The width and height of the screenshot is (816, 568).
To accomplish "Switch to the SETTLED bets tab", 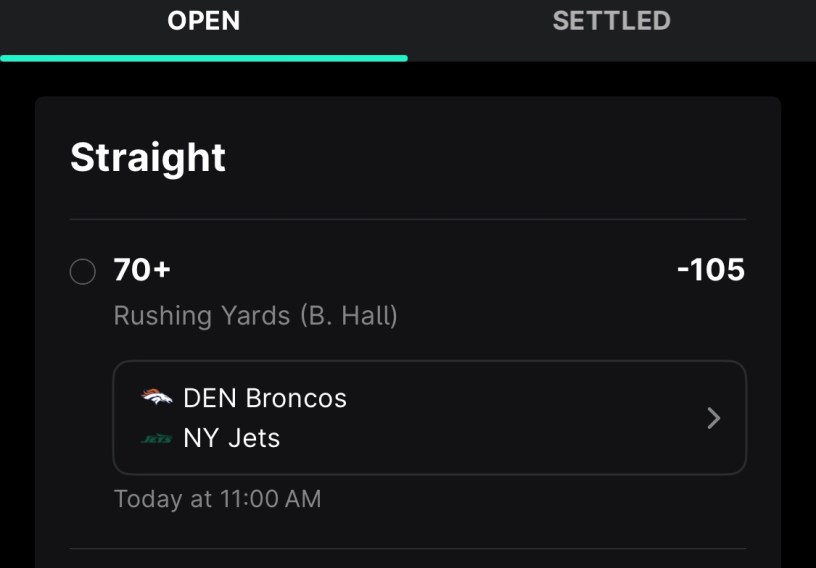I will pyautogui.click(x=611, y=21).
